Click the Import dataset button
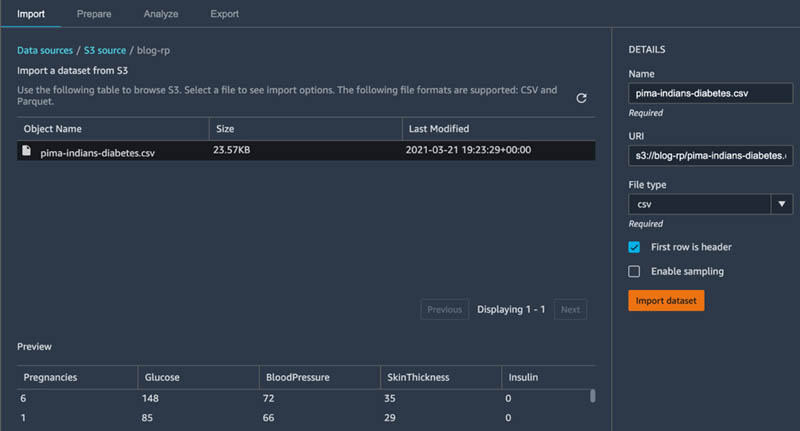The image size is (800, 431). (666, 300)
